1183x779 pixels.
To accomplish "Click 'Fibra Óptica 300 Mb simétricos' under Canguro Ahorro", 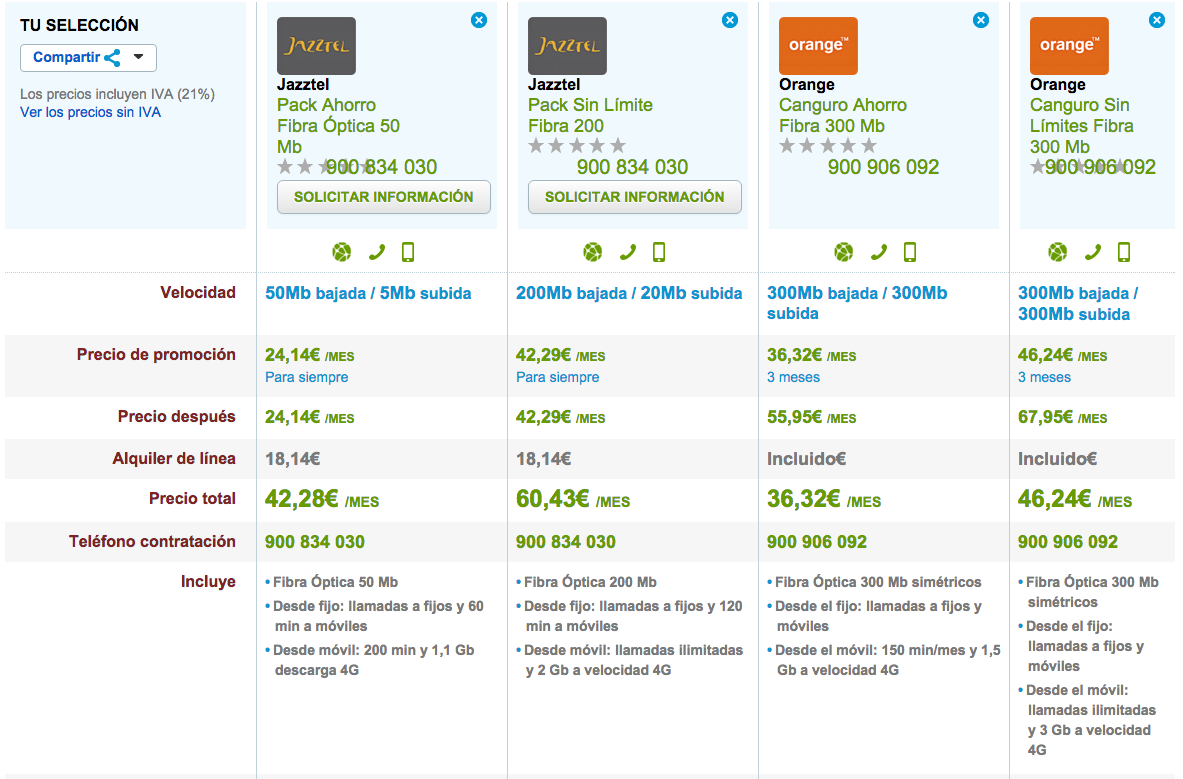I will click(x=878, y=582).
